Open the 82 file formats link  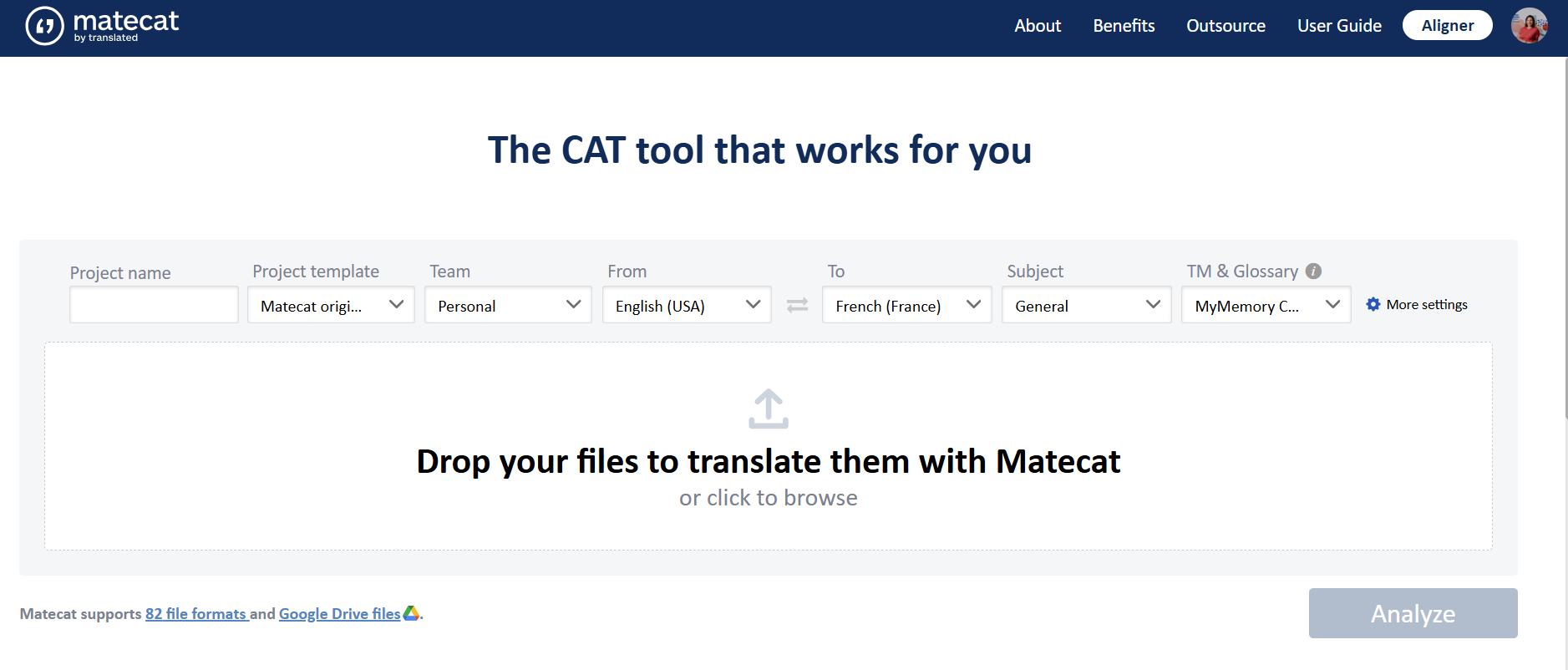196,614
